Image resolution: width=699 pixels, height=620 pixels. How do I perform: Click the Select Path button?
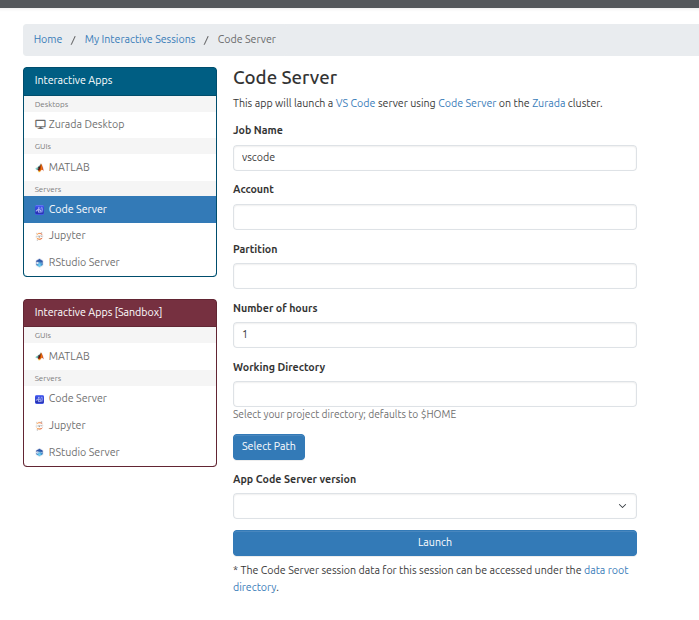pyautogui.click(x=269, y=447)
